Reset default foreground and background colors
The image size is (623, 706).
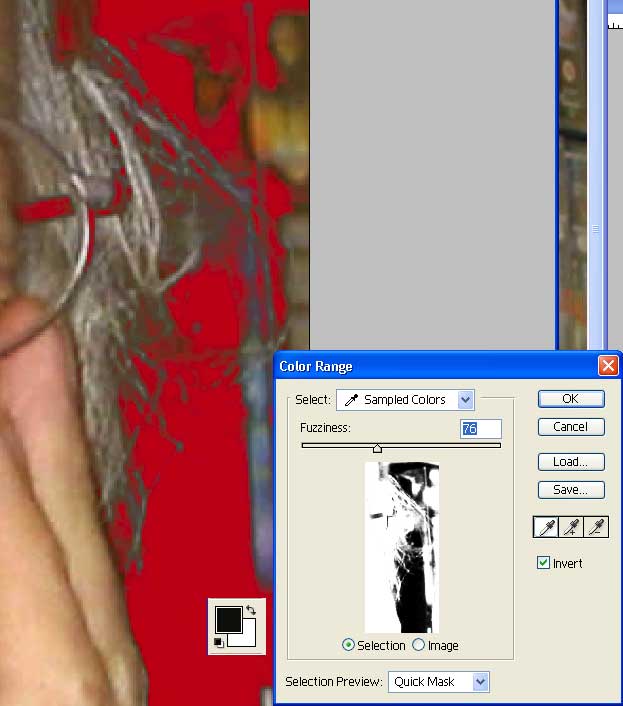pos(219,643)
